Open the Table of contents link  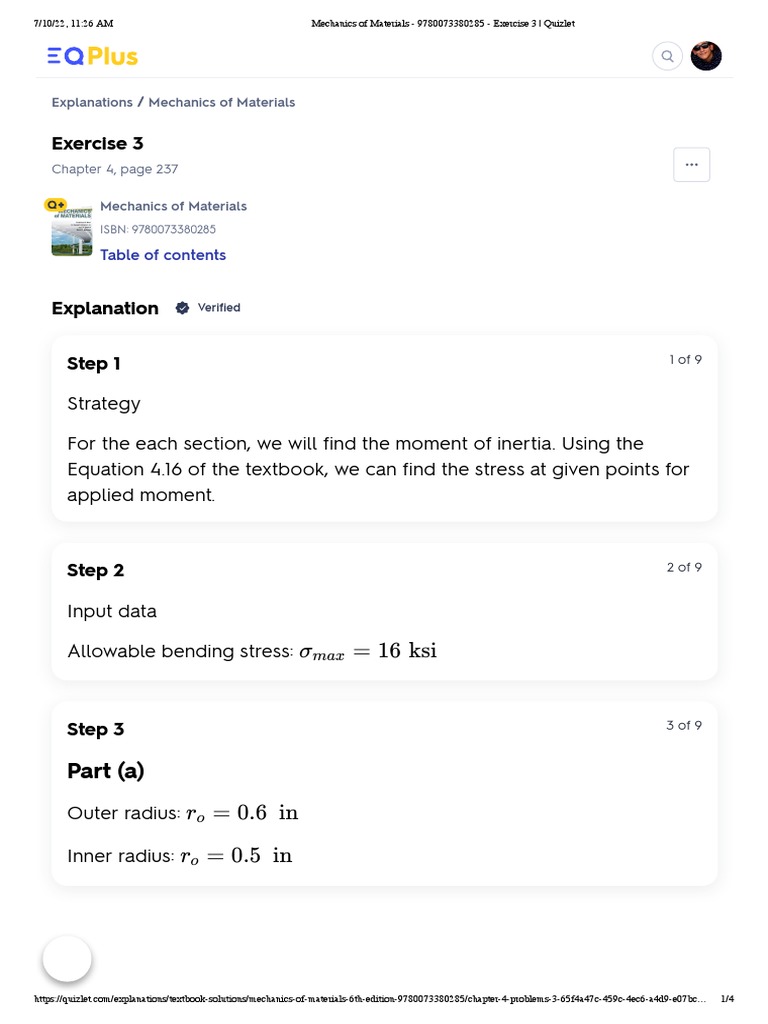163,255
